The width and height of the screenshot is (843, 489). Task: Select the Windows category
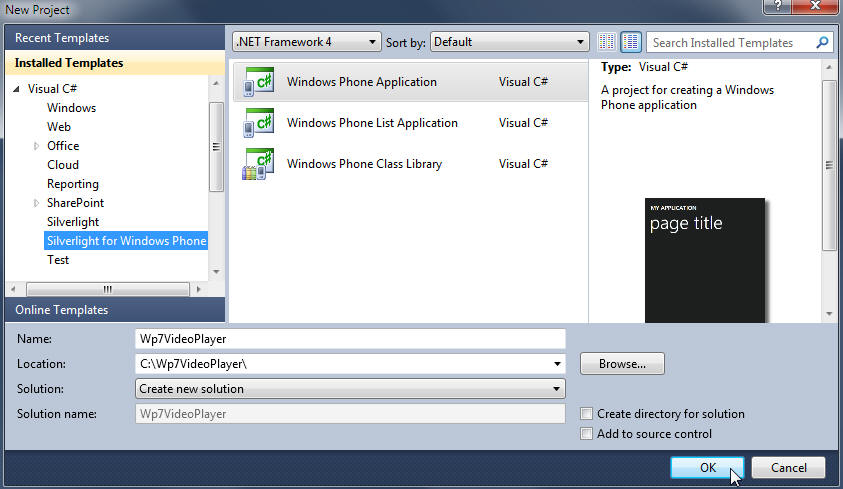[72, 107]
